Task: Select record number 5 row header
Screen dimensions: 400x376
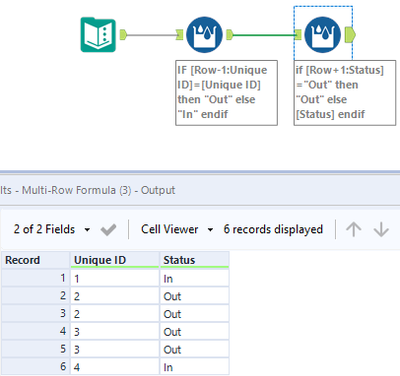Action: pos(35,349)
